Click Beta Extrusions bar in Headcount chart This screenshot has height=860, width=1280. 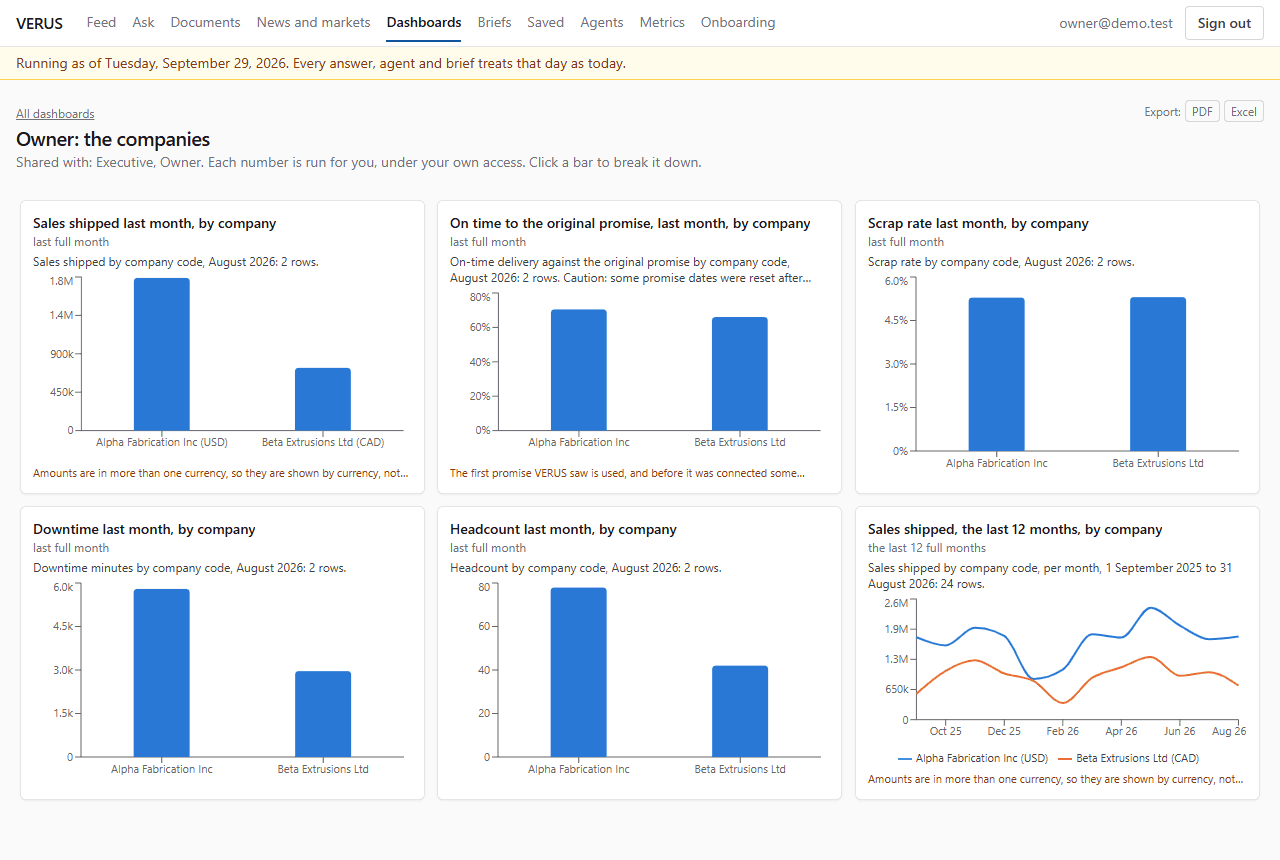pyautogui.click(x=740, y=711)
